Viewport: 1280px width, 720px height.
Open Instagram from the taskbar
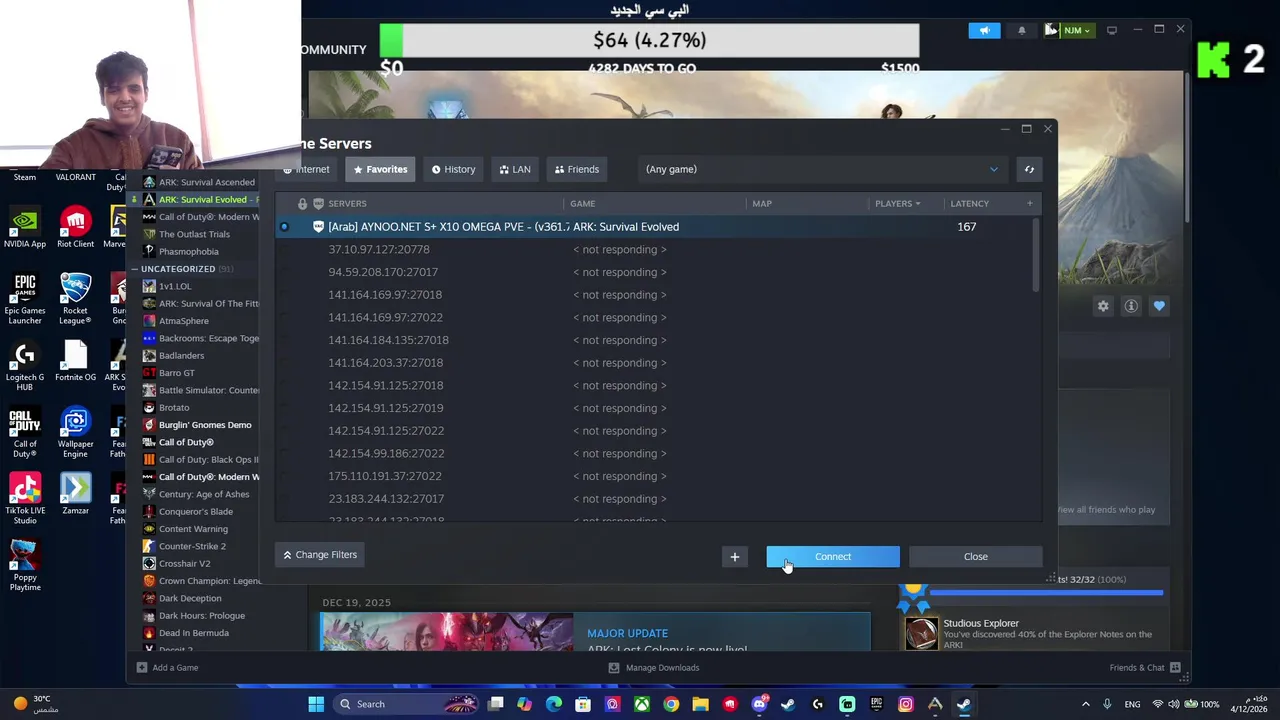(906, 704)
